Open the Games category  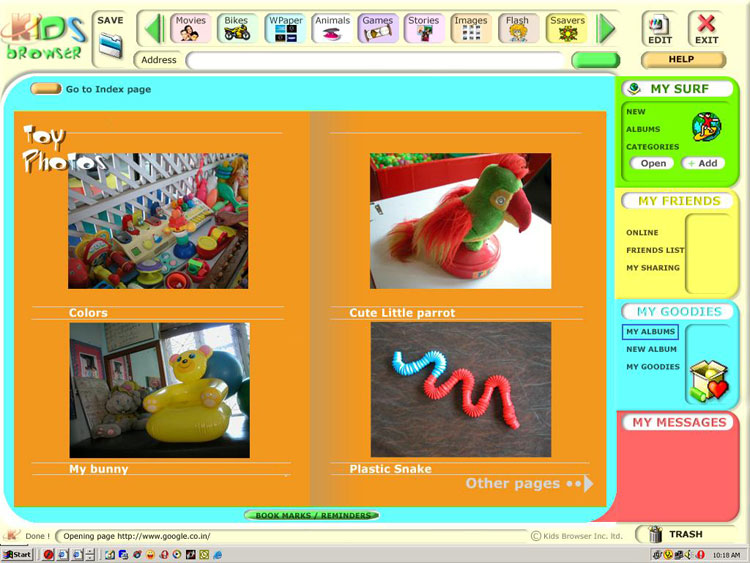click(377, 28)
